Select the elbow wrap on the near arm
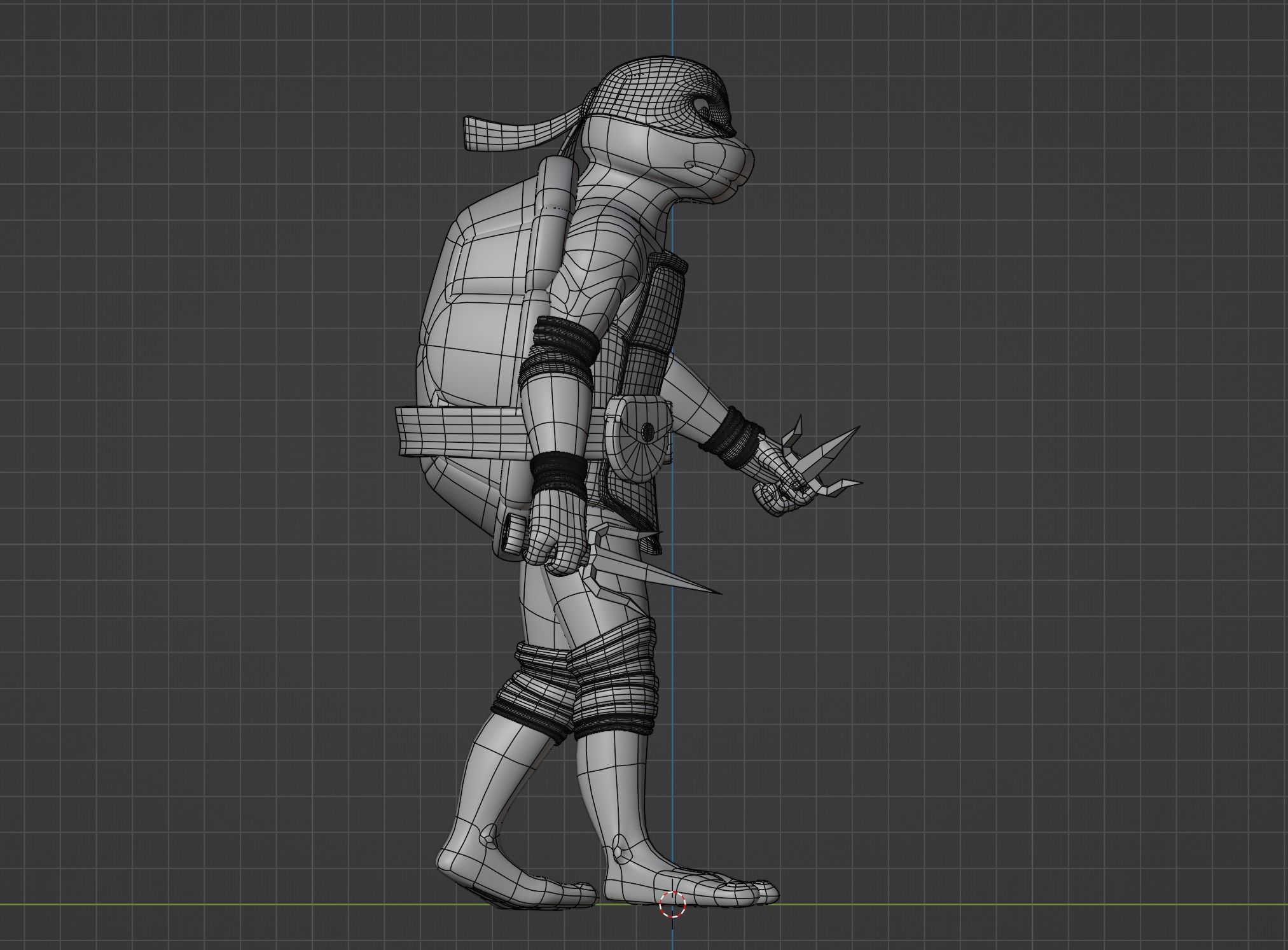This screenshot has width=1288, height=950. [560, 352]
